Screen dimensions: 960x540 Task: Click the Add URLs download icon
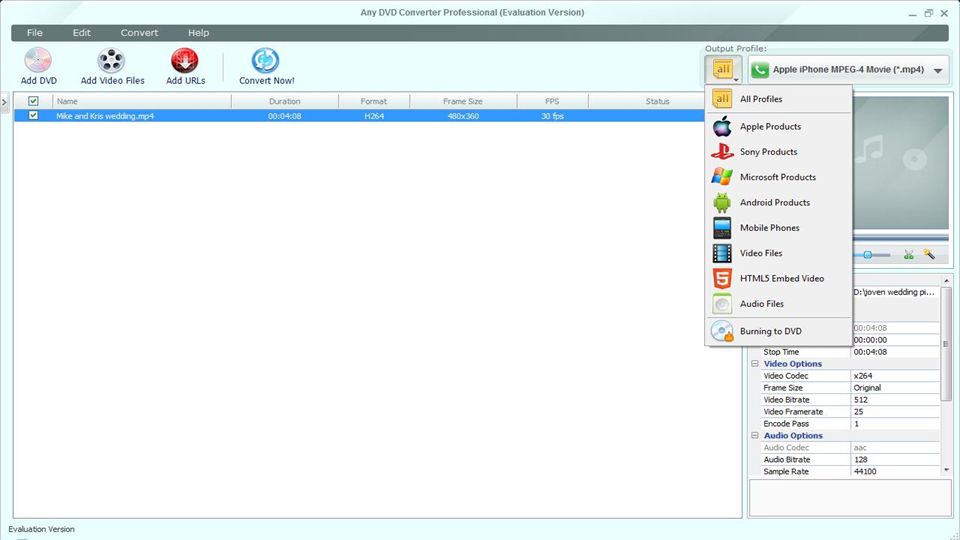(x=185, y=60)
